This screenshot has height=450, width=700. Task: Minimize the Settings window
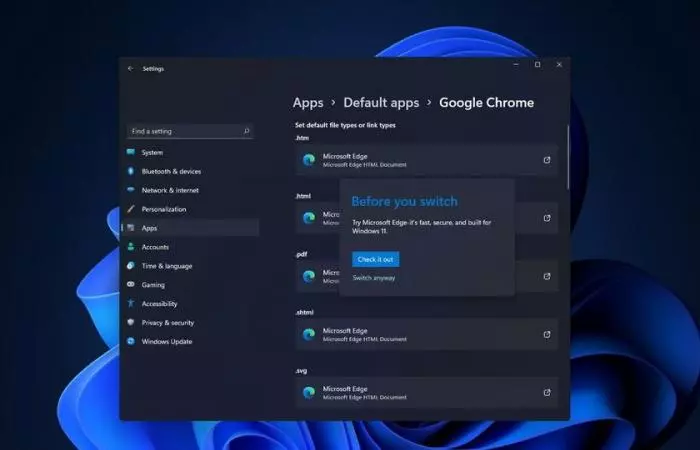[x=516, y=65]
